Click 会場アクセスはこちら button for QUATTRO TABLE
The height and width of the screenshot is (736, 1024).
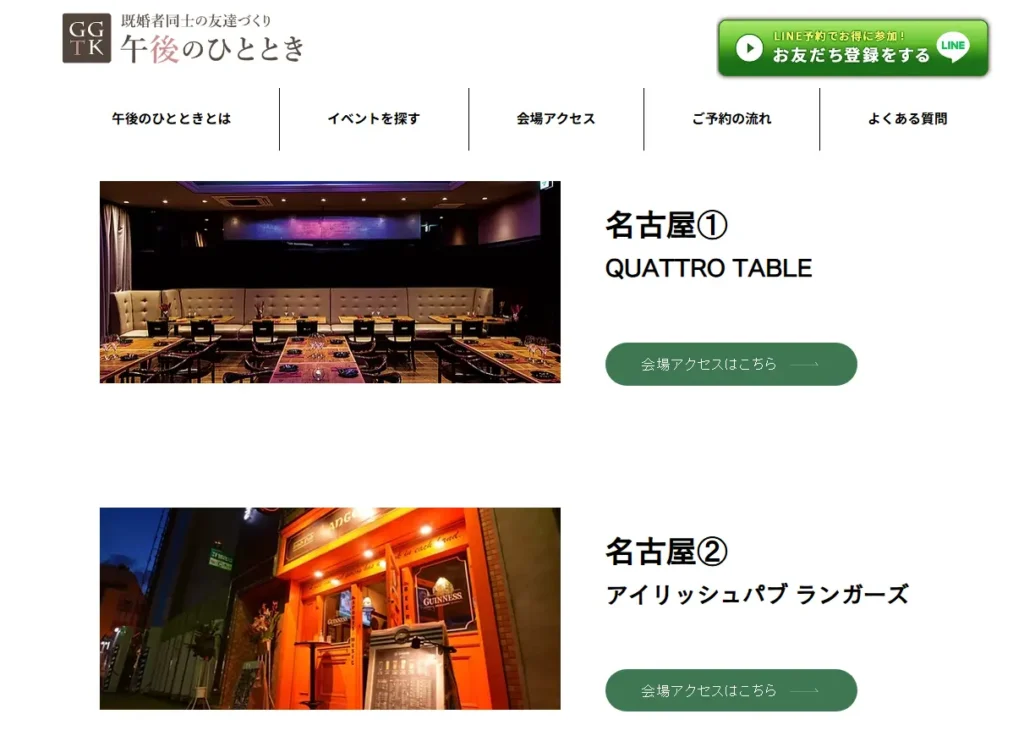(731, 364)
